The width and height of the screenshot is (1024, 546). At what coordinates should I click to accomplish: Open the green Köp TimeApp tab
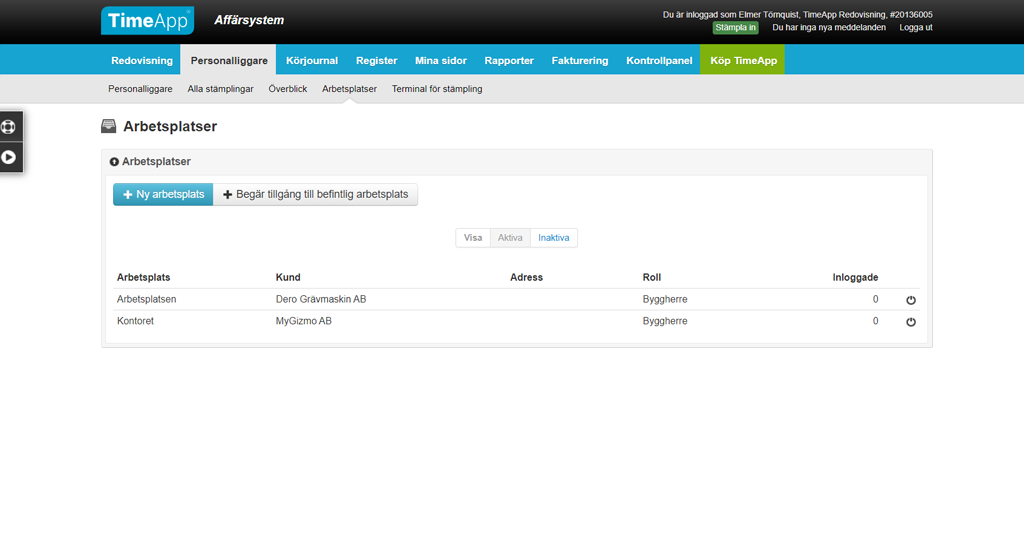[742, 60]
